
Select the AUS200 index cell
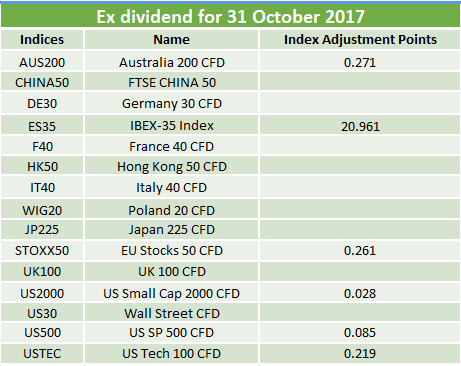point(42,62)
